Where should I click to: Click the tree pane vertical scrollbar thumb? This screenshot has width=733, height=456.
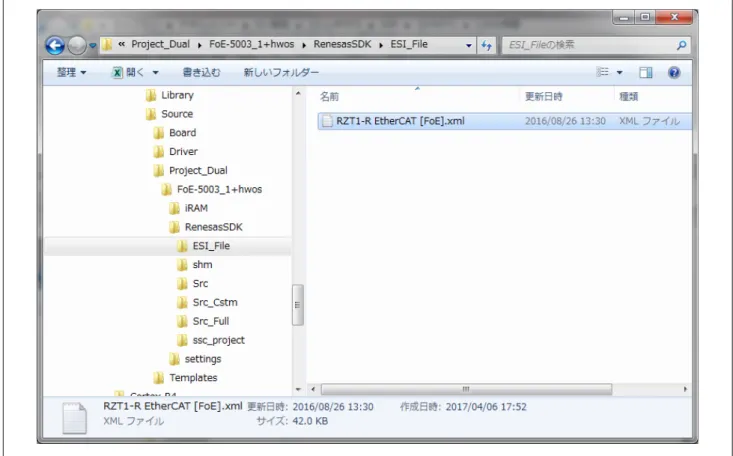[297, 305]
